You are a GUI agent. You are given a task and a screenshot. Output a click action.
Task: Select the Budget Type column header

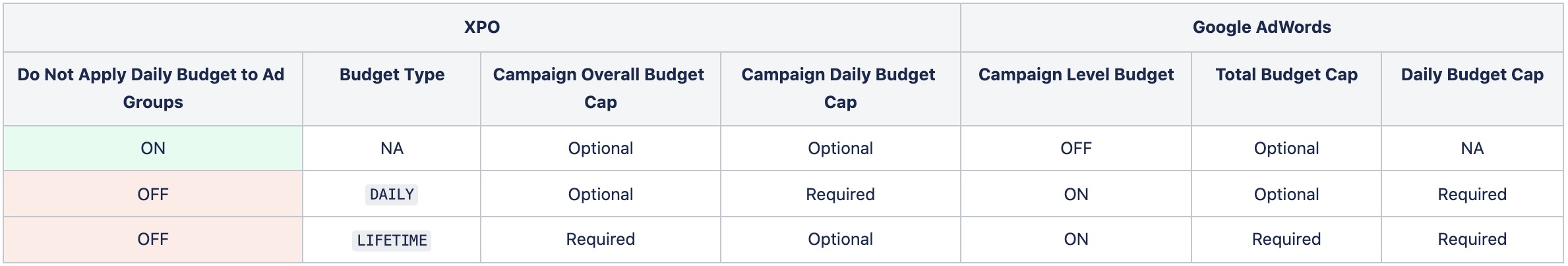(x=392, y=75)
